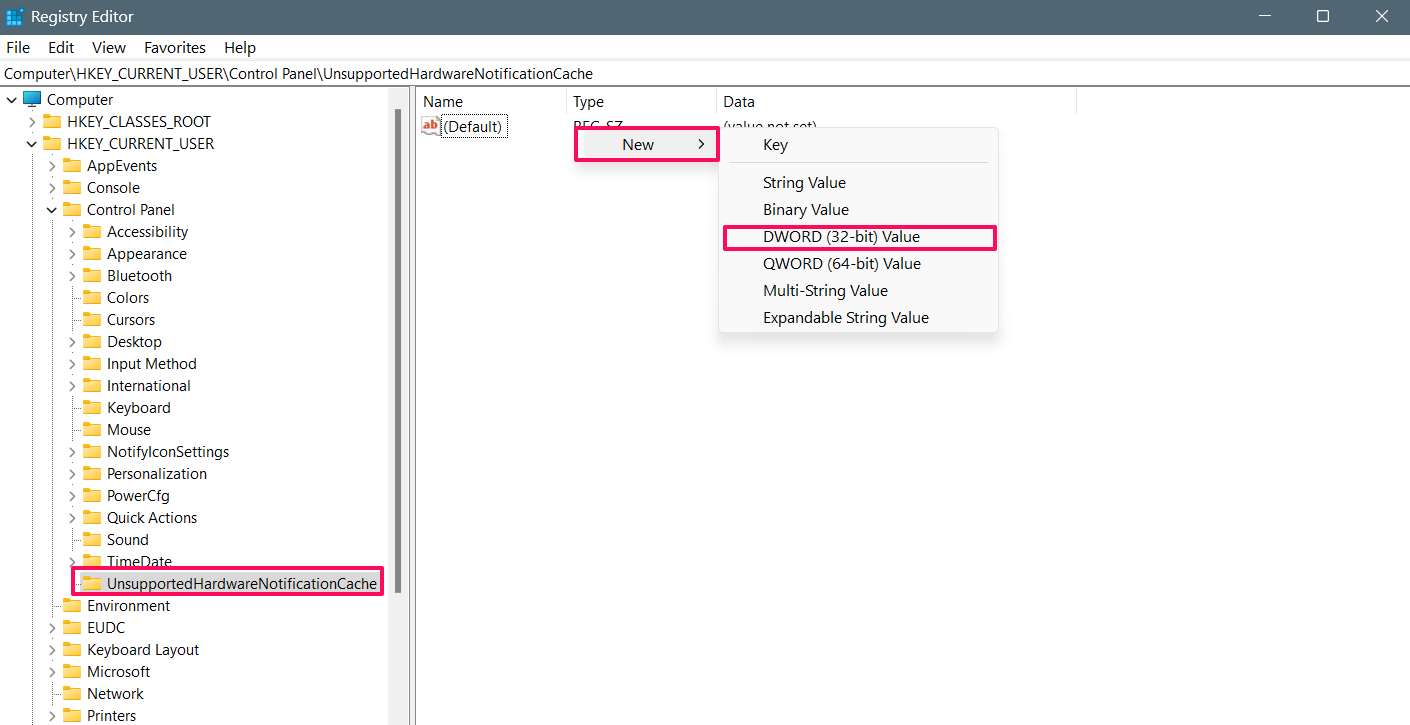Collapse the Control Panel key

52,210
